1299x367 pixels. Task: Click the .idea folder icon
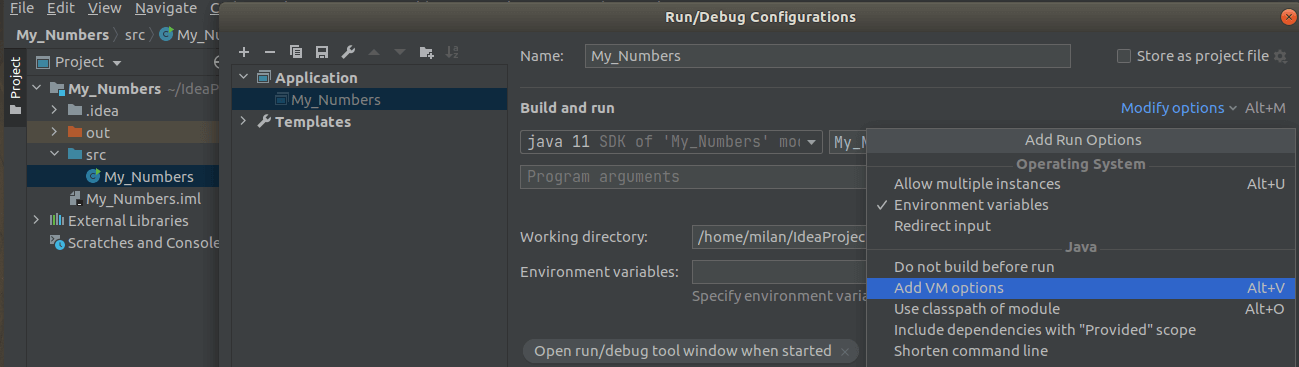click(75, 110)
